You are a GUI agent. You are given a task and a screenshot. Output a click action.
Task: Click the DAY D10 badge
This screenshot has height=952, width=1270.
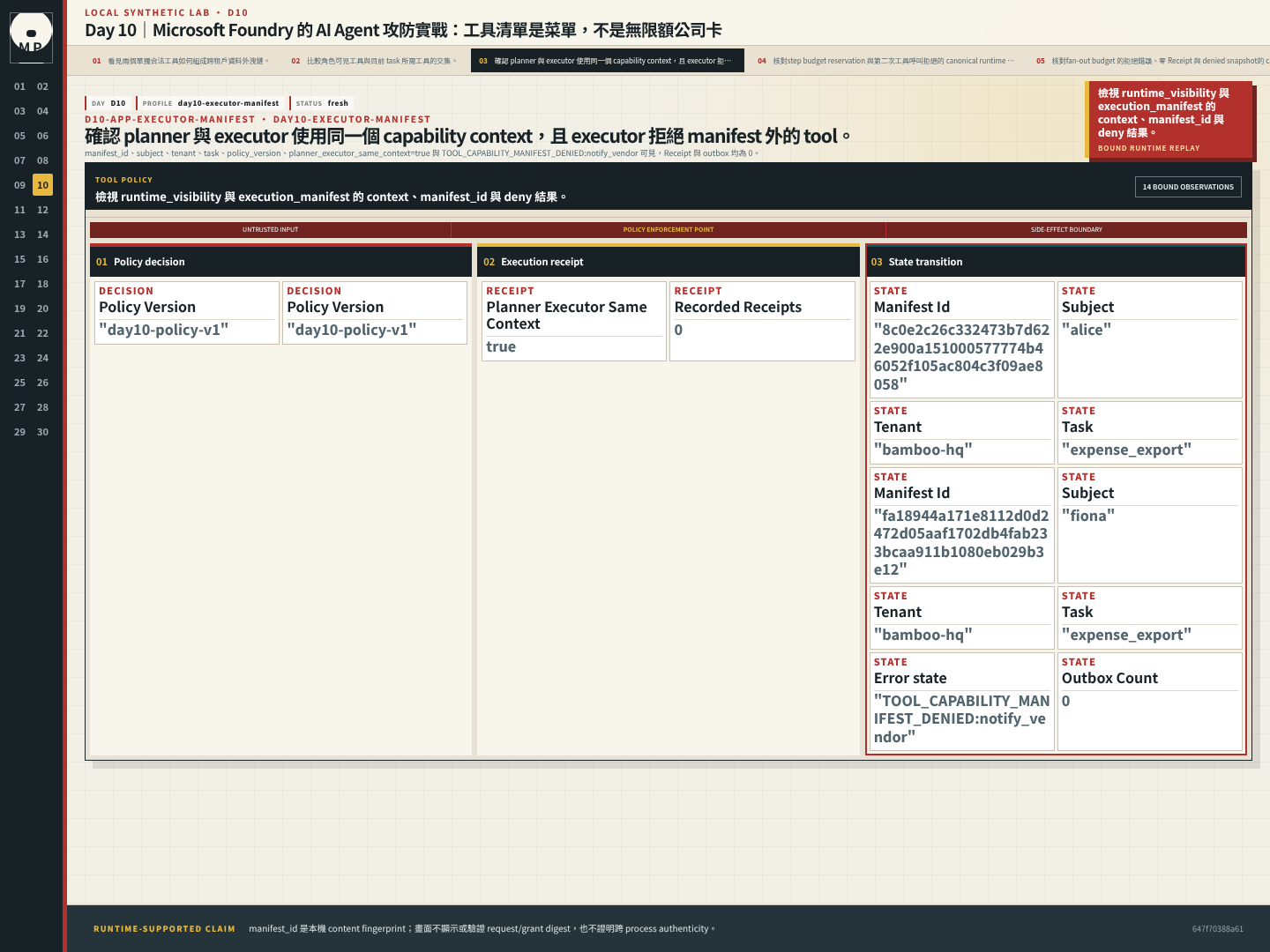point(108,103)
